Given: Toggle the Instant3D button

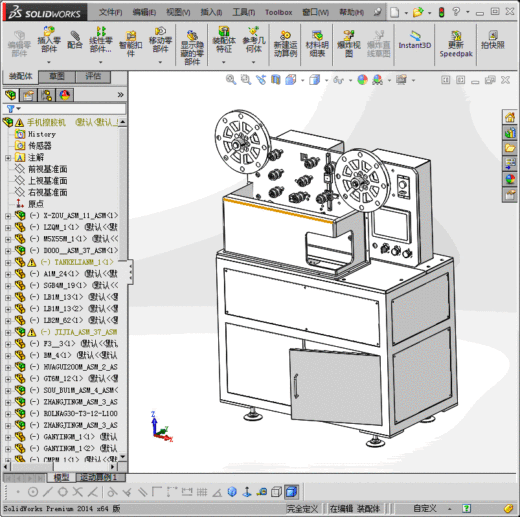Looking at the screenshot, I should [x=415, y=40].
